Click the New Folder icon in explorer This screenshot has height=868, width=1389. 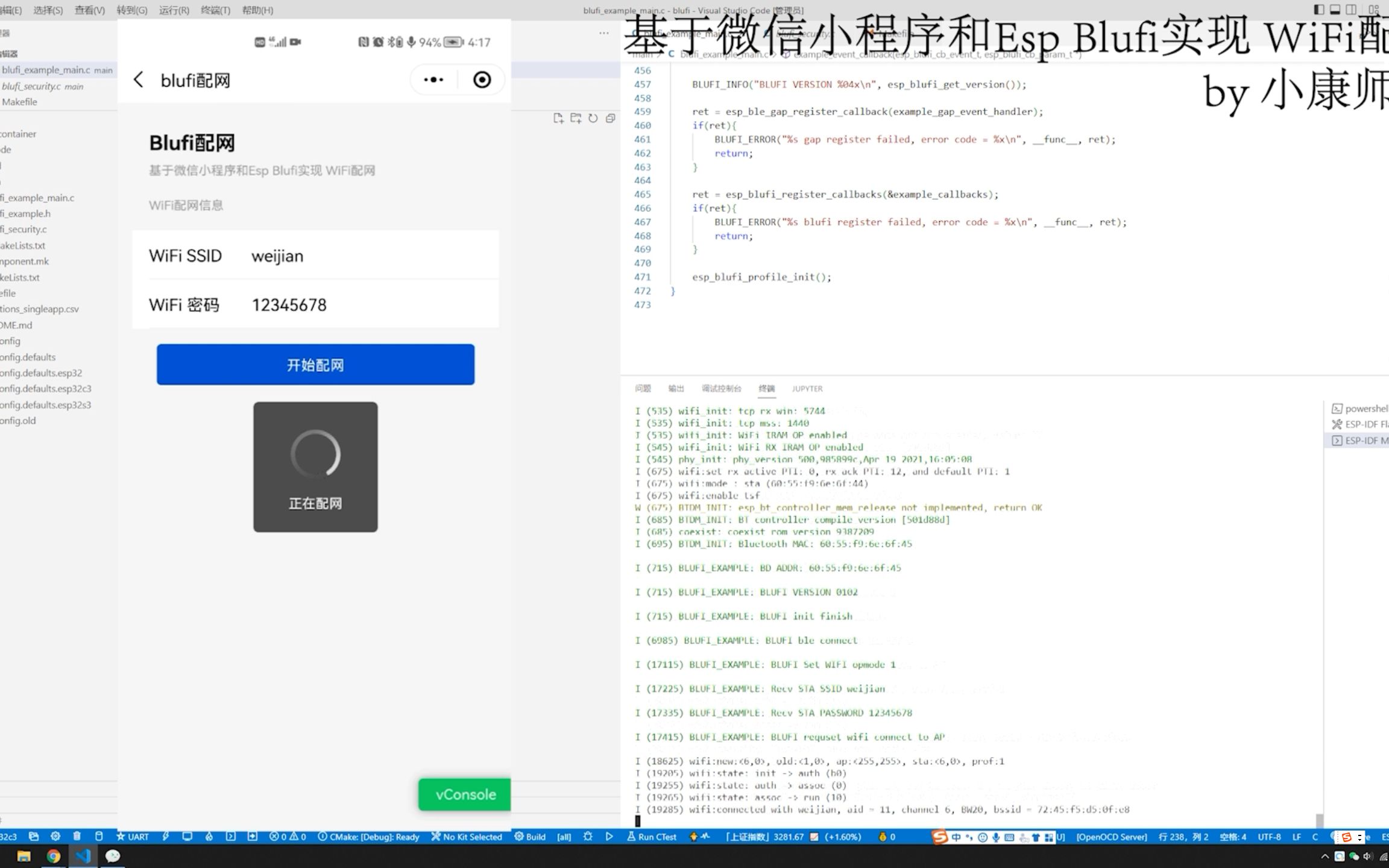(x=576, y=118)
